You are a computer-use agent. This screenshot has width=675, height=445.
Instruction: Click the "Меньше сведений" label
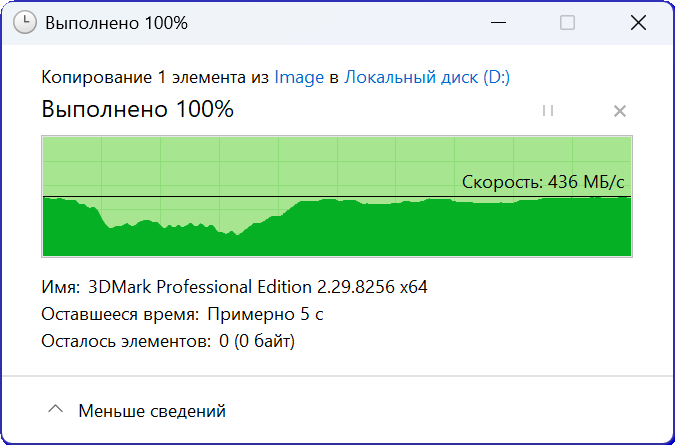click(152, 410)
